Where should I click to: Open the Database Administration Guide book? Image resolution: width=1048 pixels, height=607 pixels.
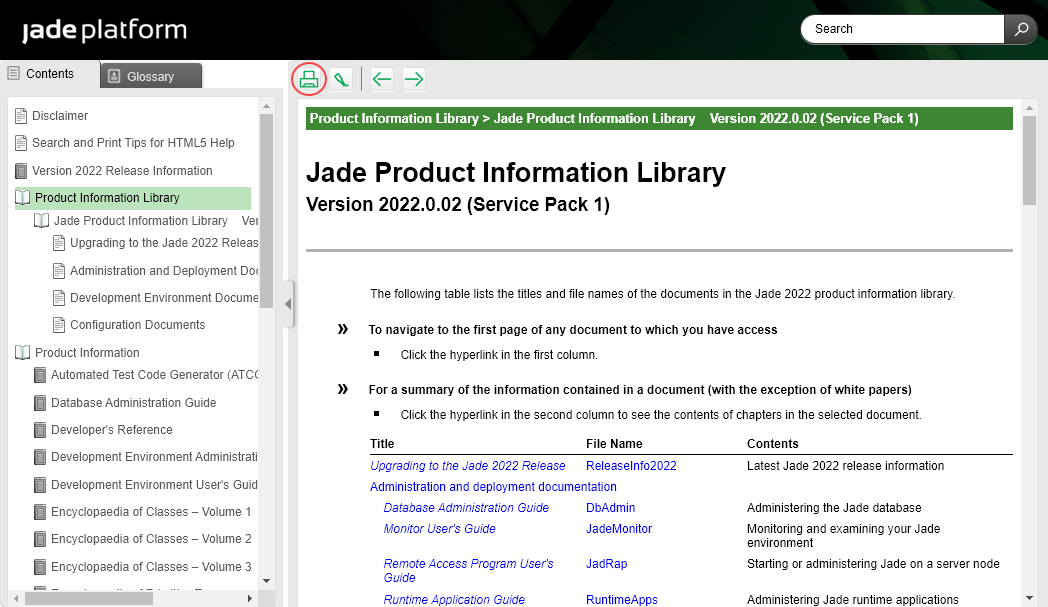133,403
